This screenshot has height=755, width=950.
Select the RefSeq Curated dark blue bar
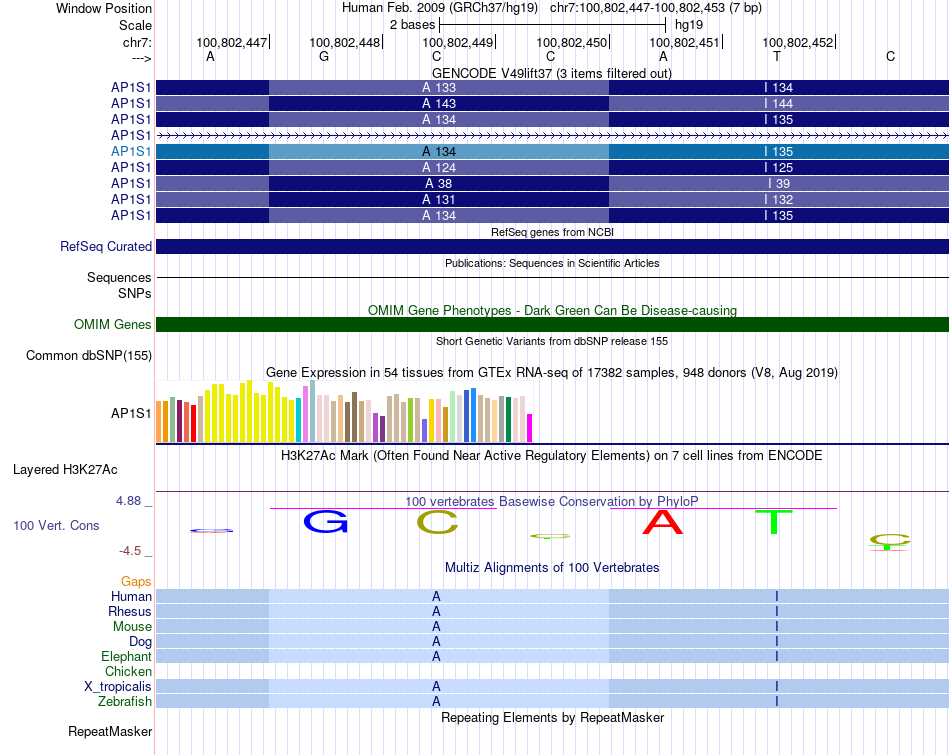tap(552, 246)
